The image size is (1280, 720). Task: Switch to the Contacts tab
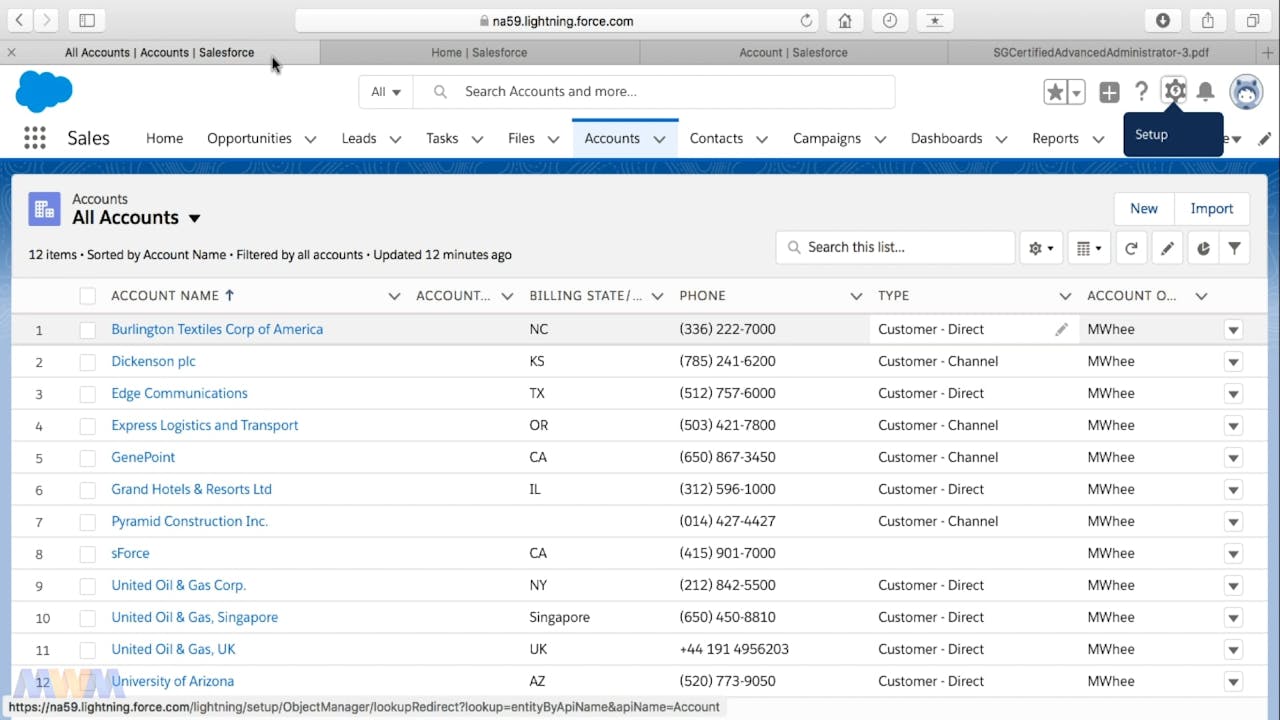point(716,139)
